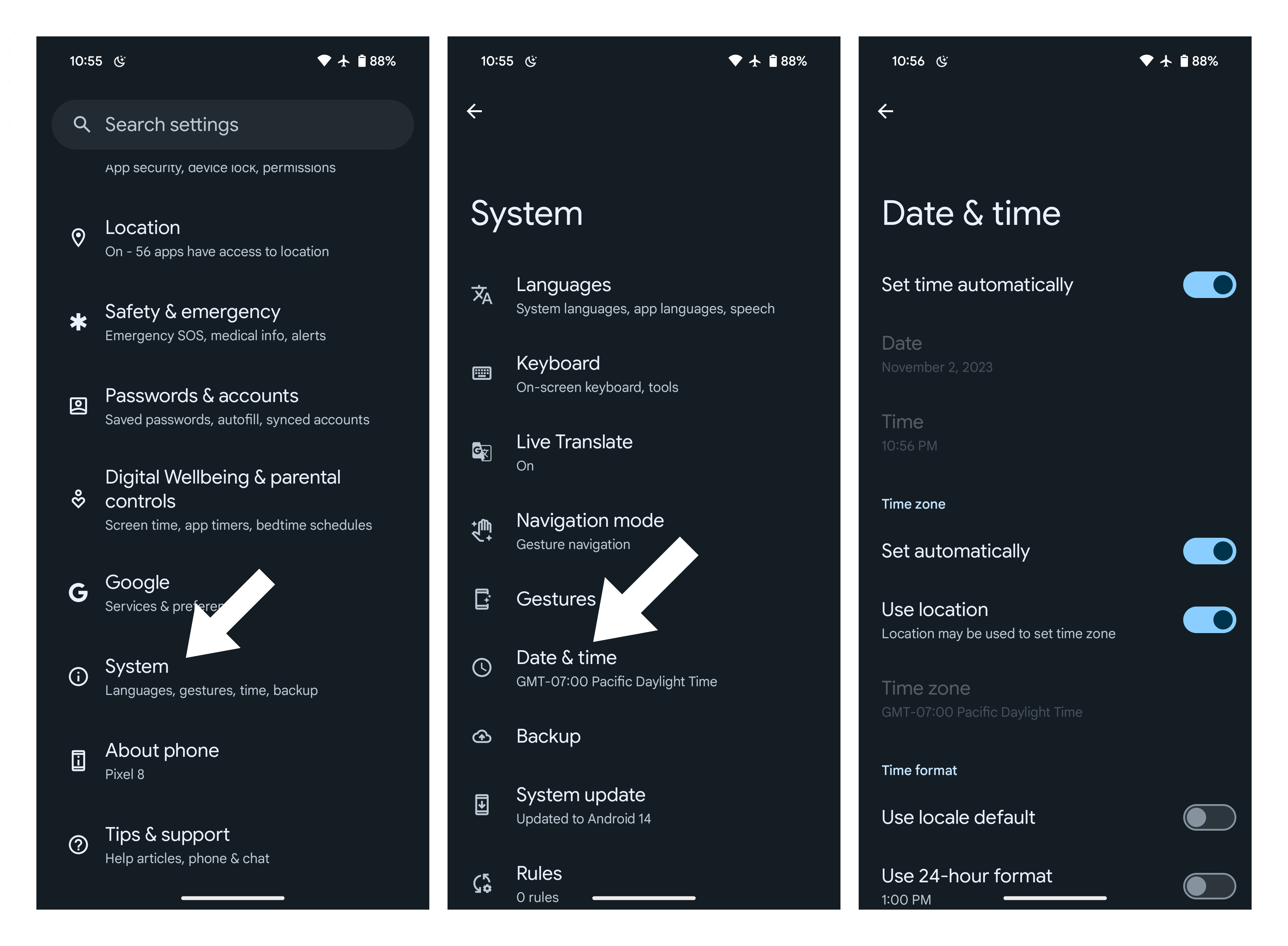1288x946 pixels.
Task: Tap the Languages translate icon
Action: tap(482, 294)
